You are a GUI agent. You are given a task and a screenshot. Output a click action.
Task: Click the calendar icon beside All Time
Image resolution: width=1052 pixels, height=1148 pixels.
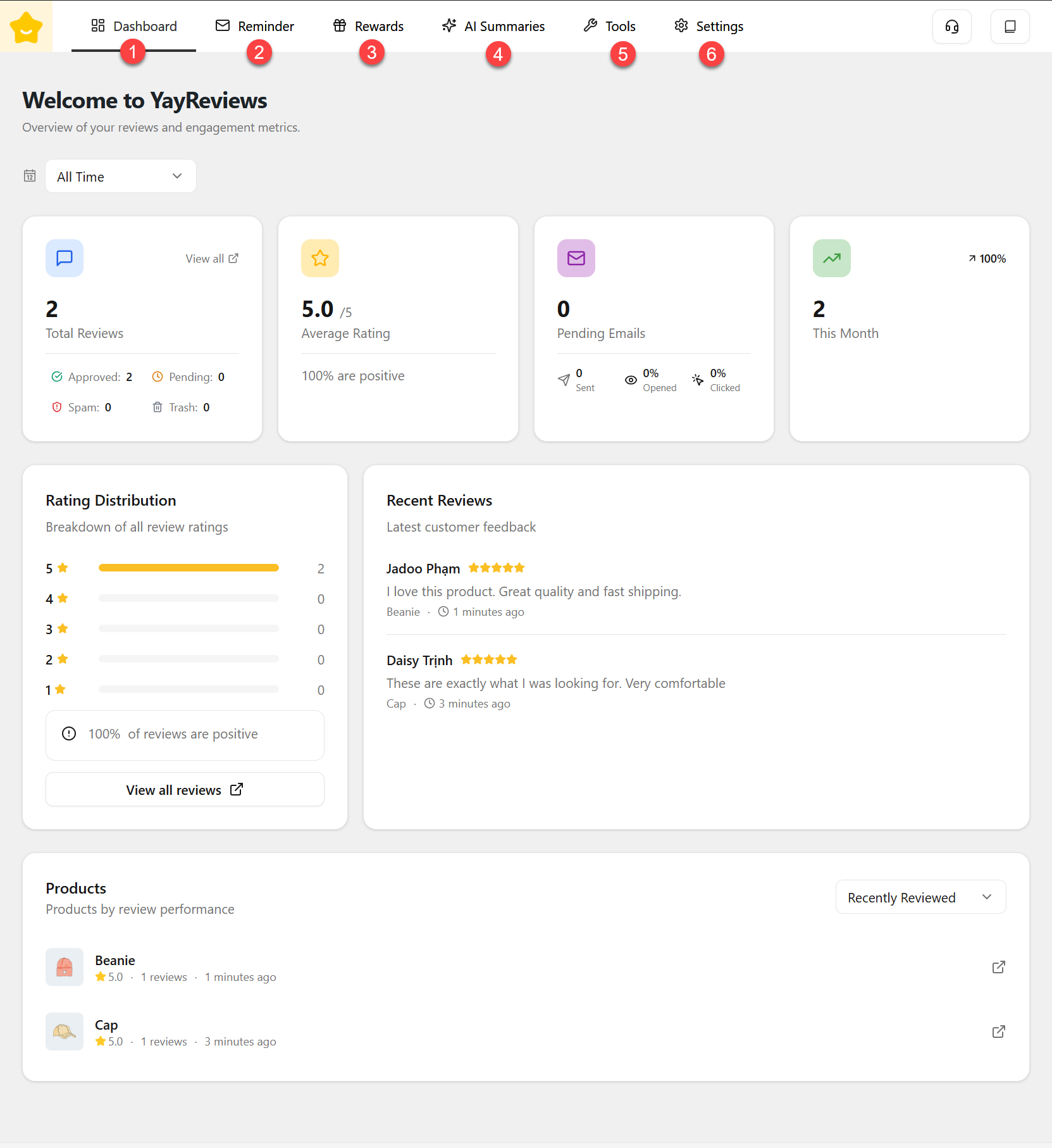[30, 176]
